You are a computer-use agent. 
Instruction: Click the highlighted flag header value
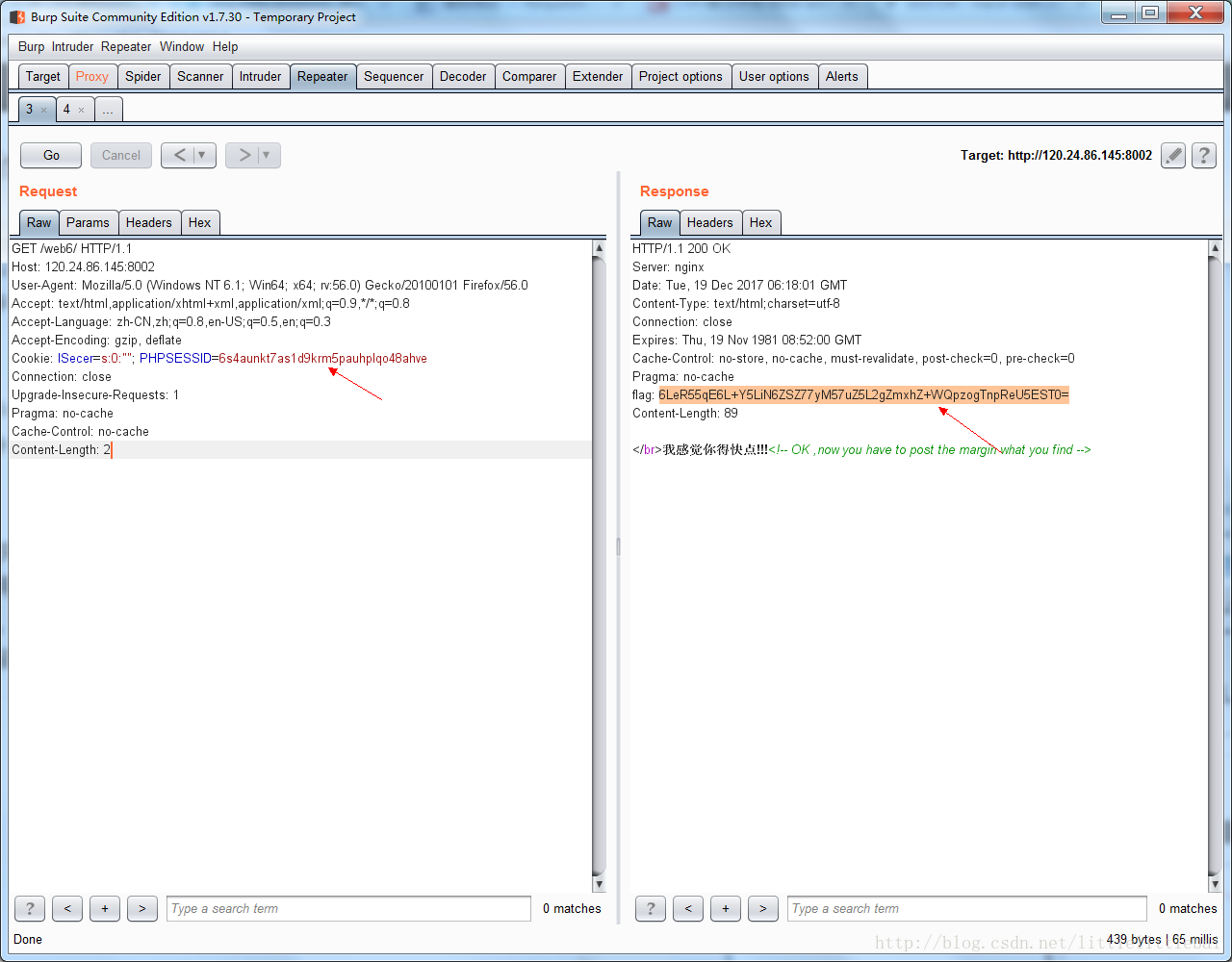tap(863, 394)
